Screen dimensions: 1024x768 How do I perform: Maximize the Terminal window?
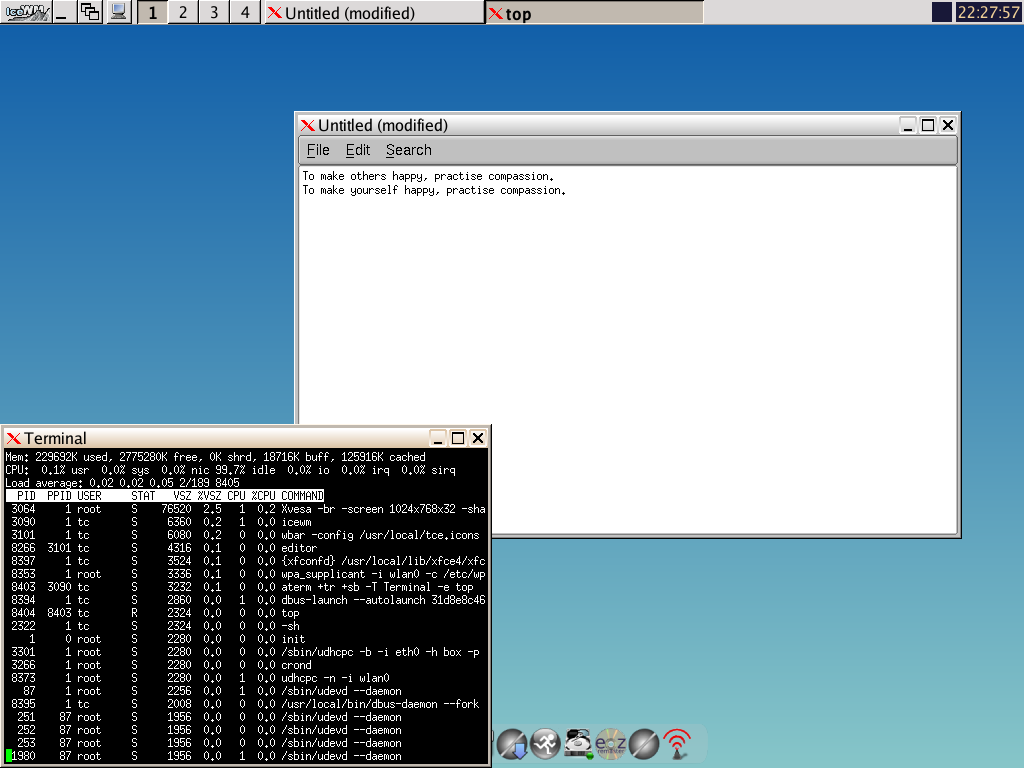click(458, 438)
